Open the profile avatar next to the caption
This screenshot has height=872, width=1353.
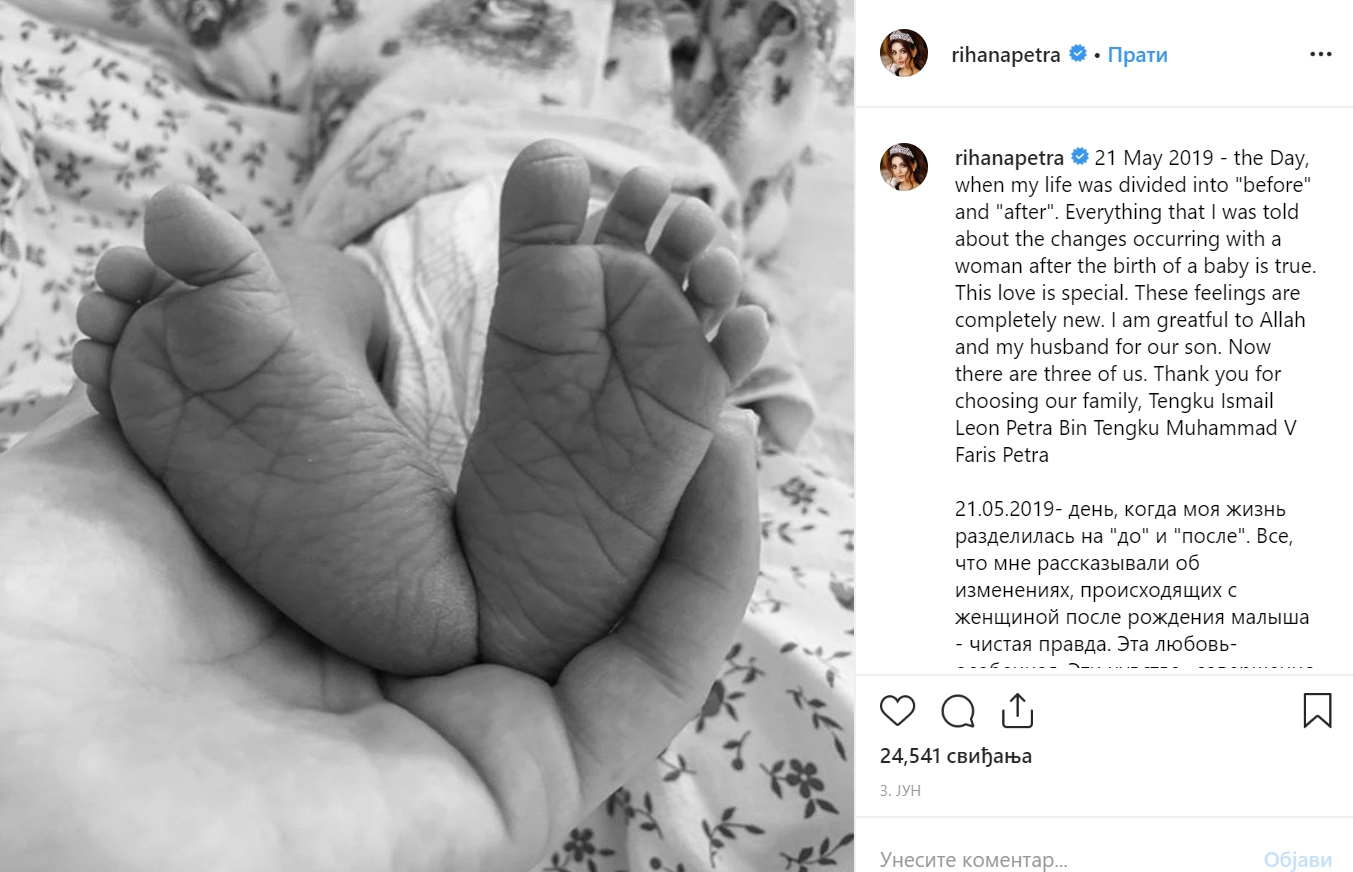coord(904,167)
